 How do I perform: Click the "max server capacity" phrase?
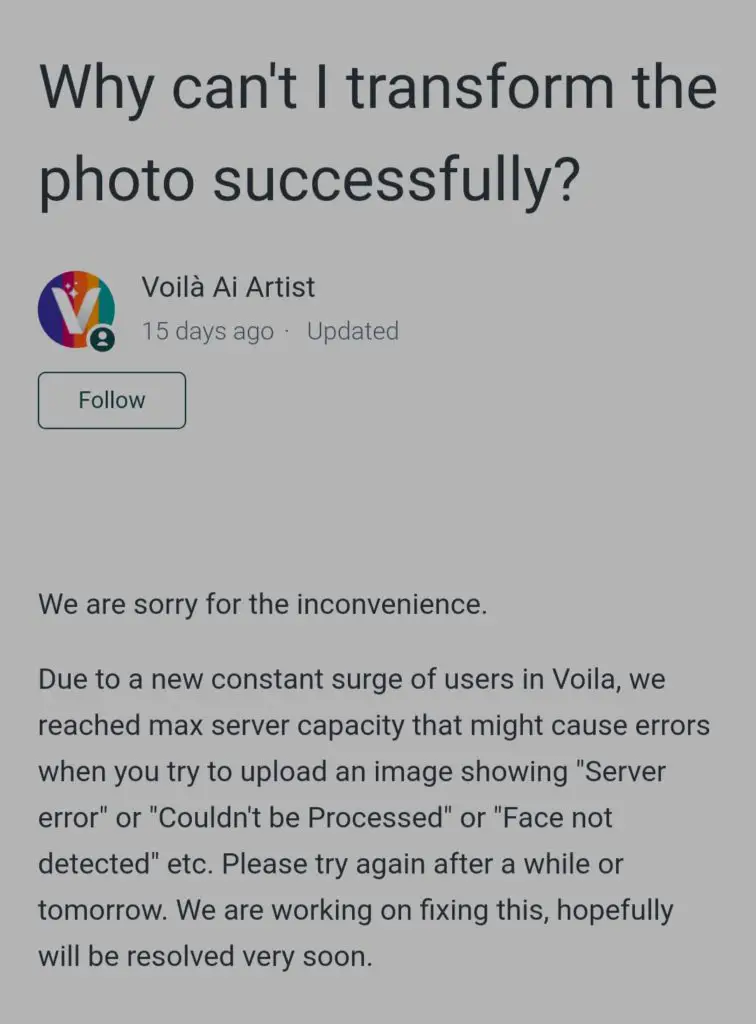click(277, 726)
